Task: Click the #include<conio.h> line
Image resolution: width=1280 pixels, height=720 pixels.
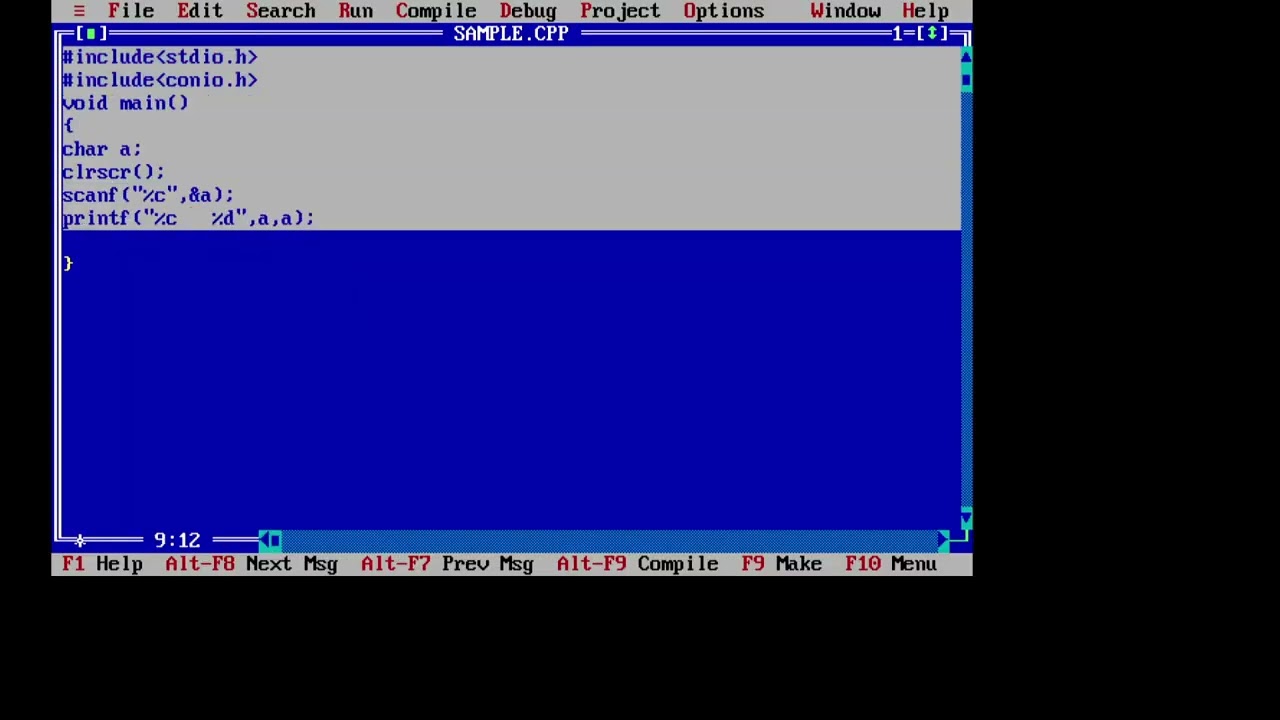Action: click(x=160, y=80)
